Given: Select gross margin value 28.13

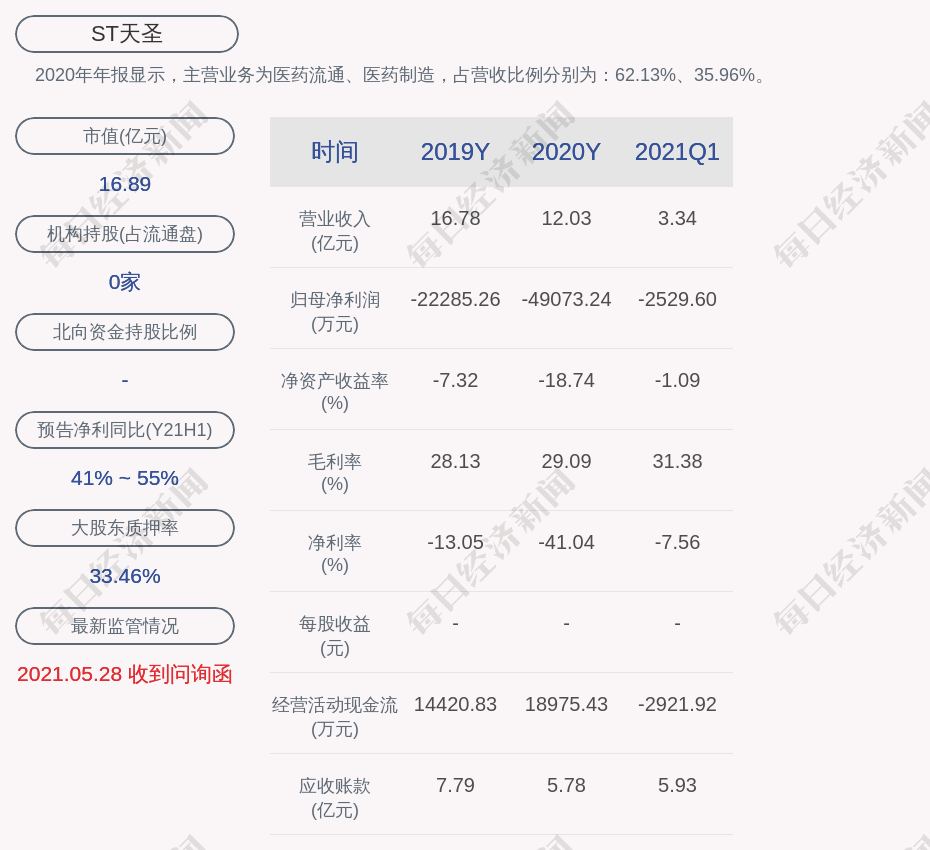Looking at the screenshot, I should click(456, 461).
